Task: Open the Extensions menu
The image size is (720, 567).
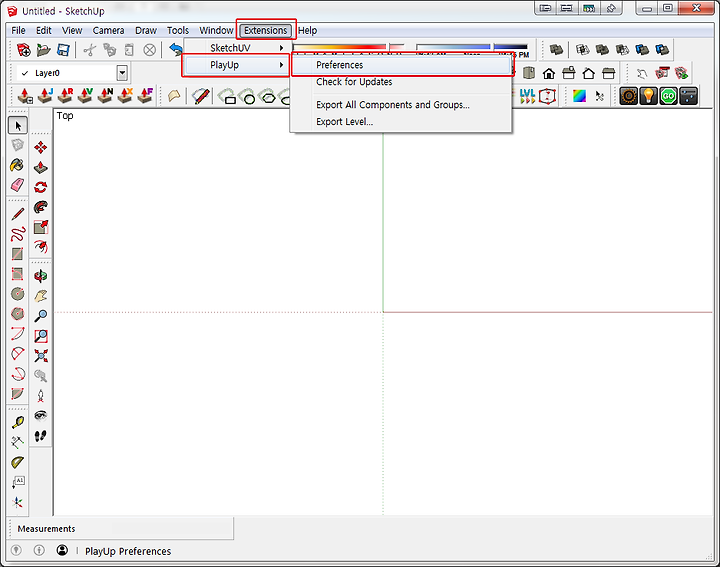Action: (266, 30)
